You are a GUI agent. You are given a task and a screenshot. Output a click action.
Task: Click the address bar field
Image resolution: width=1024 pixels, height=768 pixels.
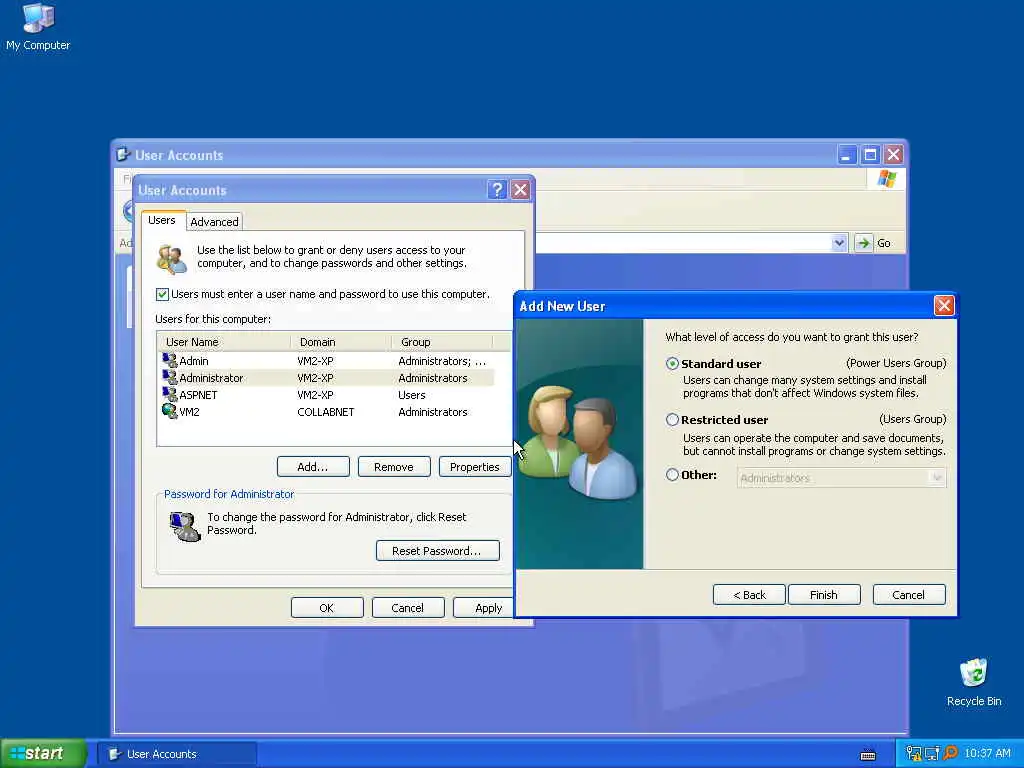tap(682, 243)
